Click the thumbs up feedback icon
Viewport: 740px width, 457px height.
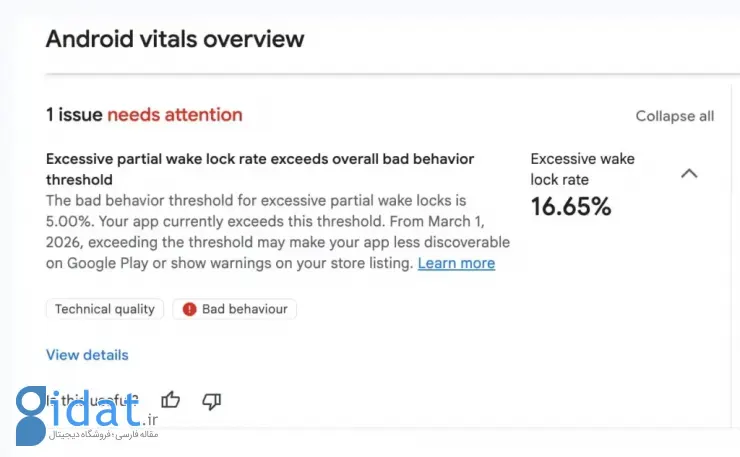click(171, 401)
